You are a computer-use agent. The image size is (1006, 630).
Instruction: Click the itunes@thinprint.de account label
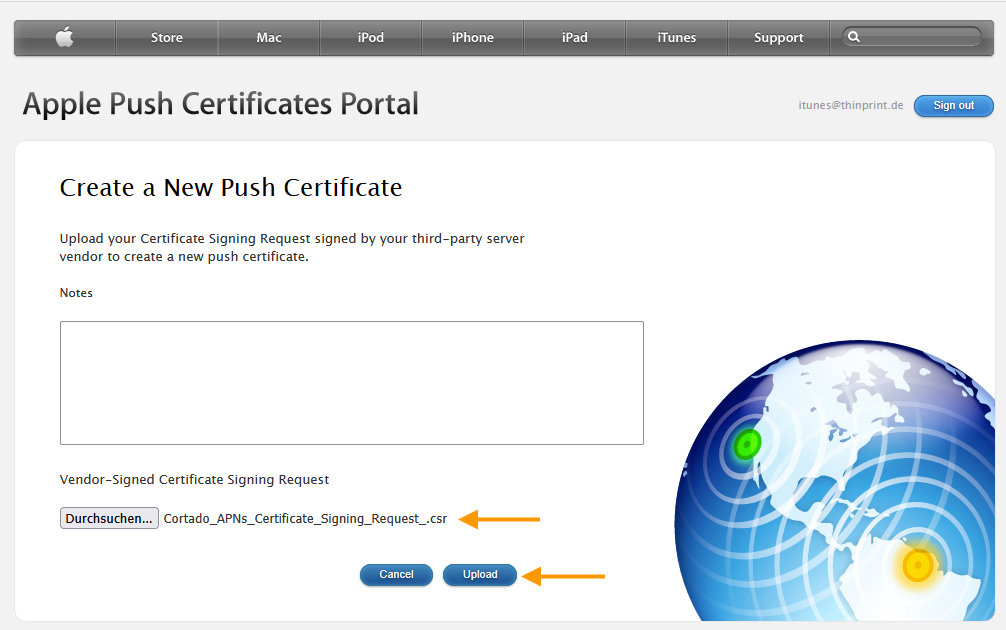851,105
